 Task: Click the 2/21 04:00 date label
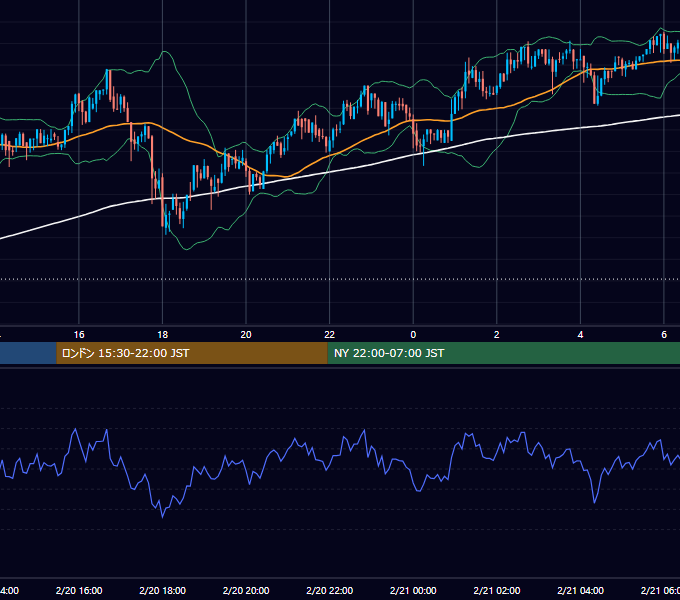pos(580,590)
